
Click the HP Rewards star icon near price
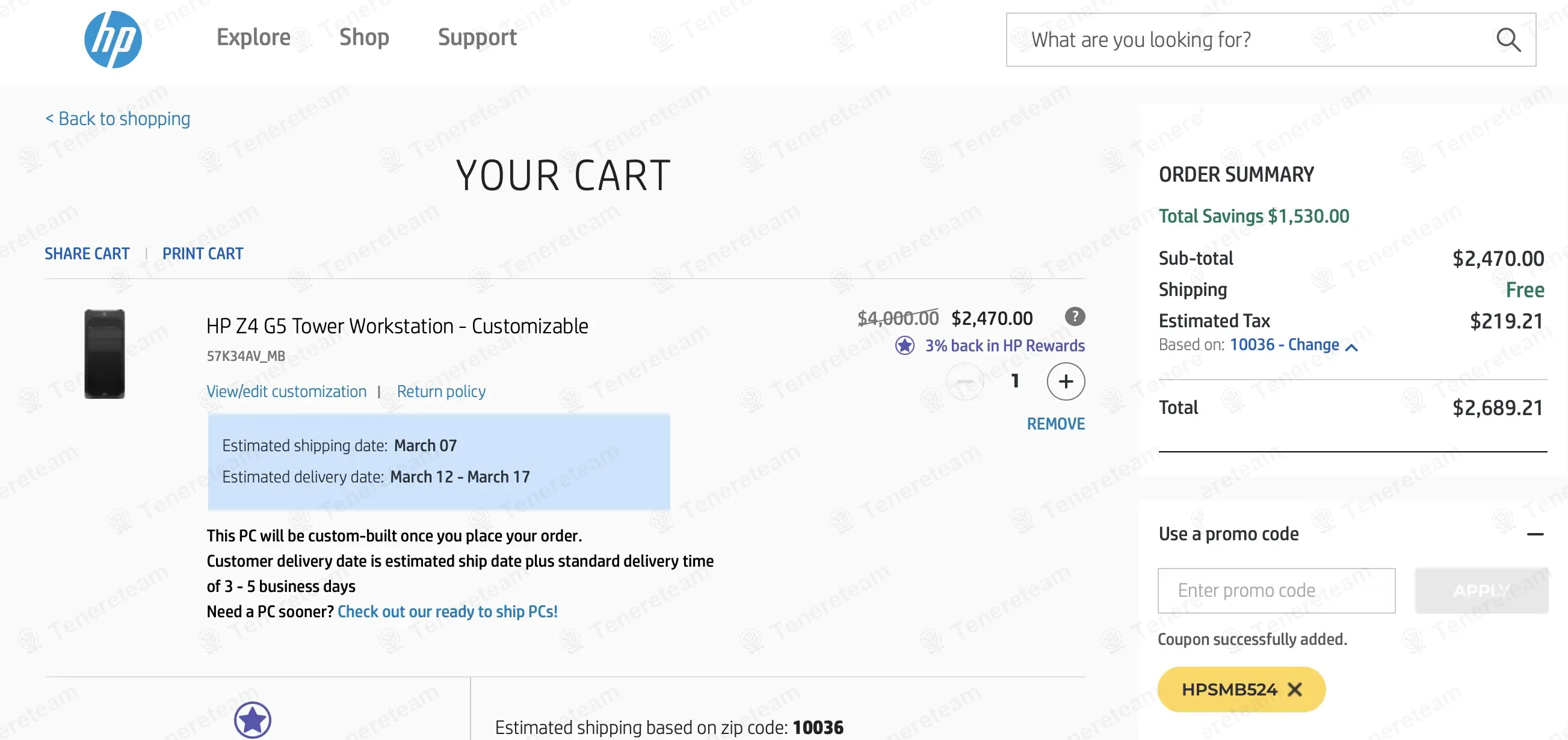pos(904,346)
